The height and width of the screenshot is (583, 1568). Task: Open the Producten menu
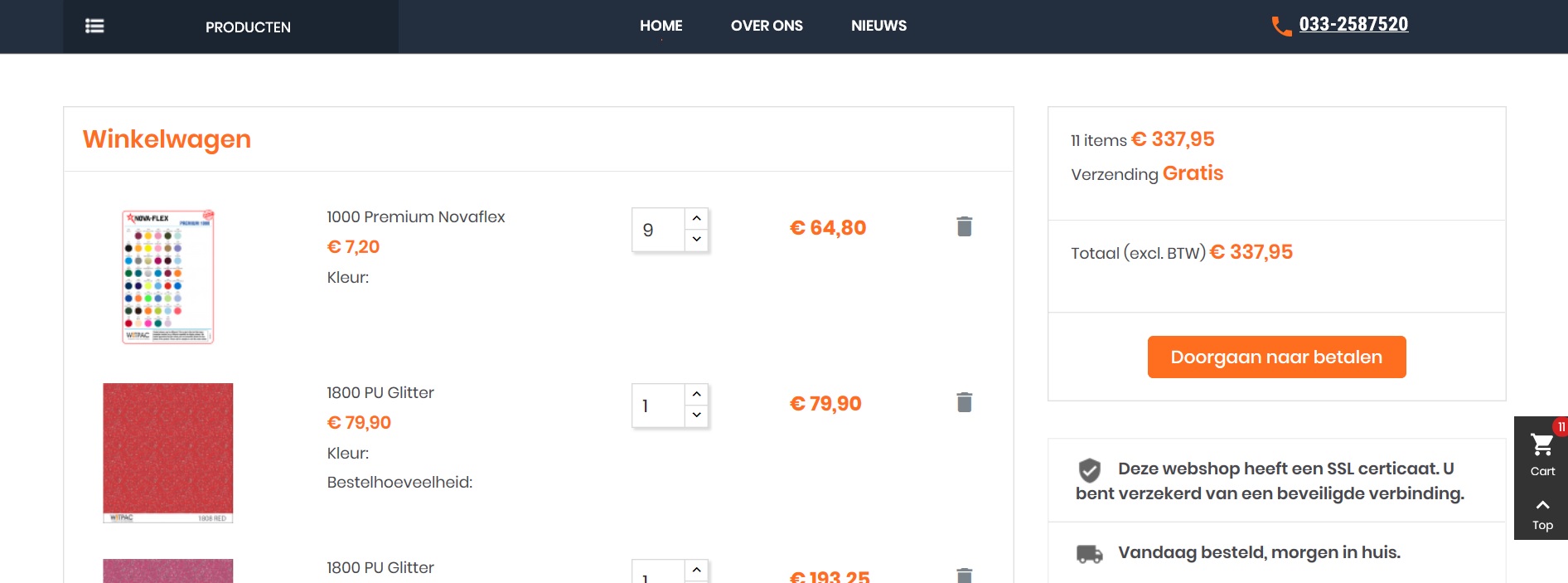coord(248,27)
